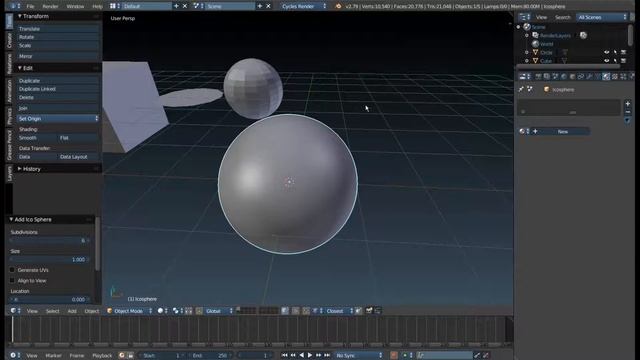Open the Render properties tab icon
640x360 pixels.
(x=538, y=76)
